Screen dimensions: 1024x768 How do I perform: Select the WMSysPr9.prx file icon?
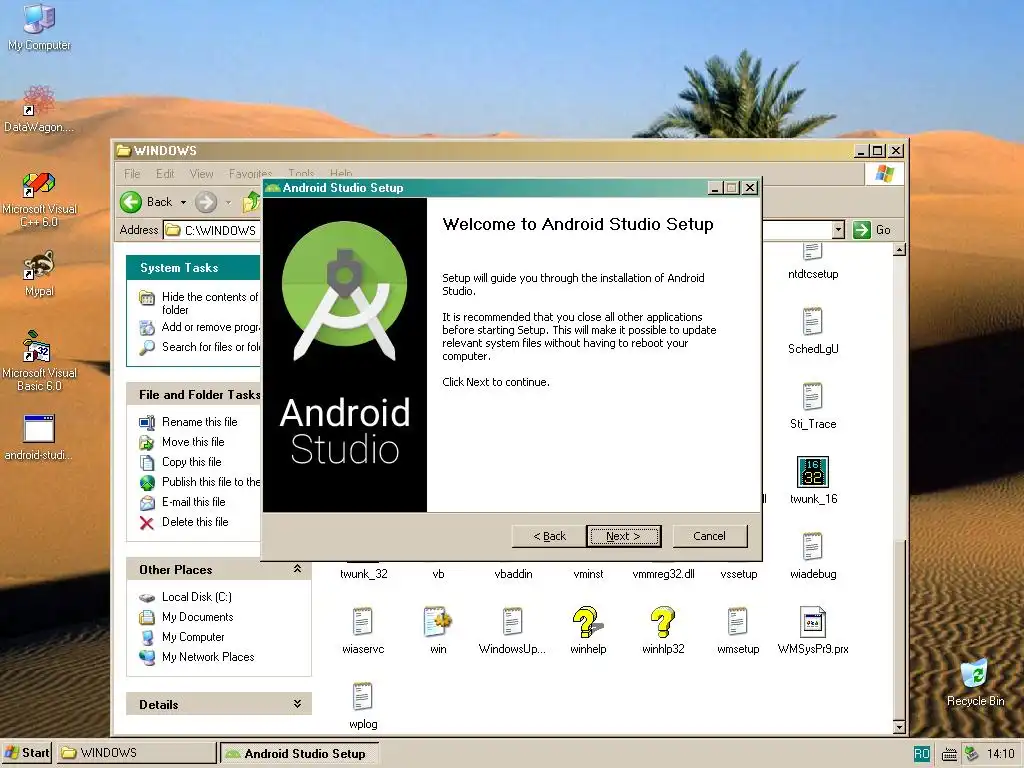click(812, 631)
